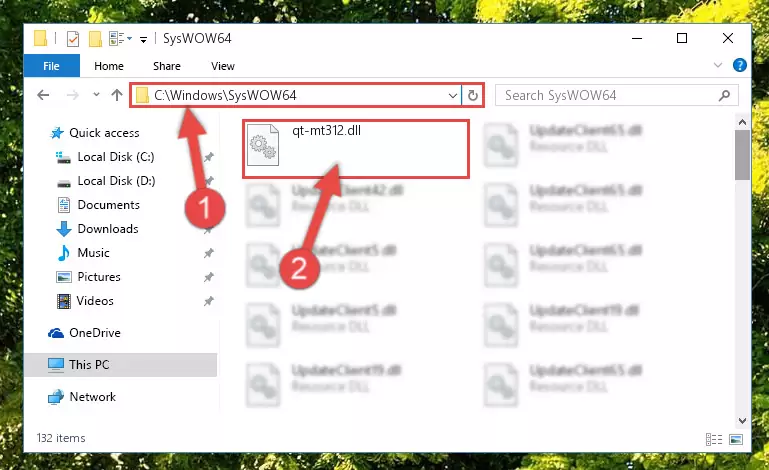Expand the ribbon with the chevron
Viewport: 769px width, 470px height.
point(718,65)
